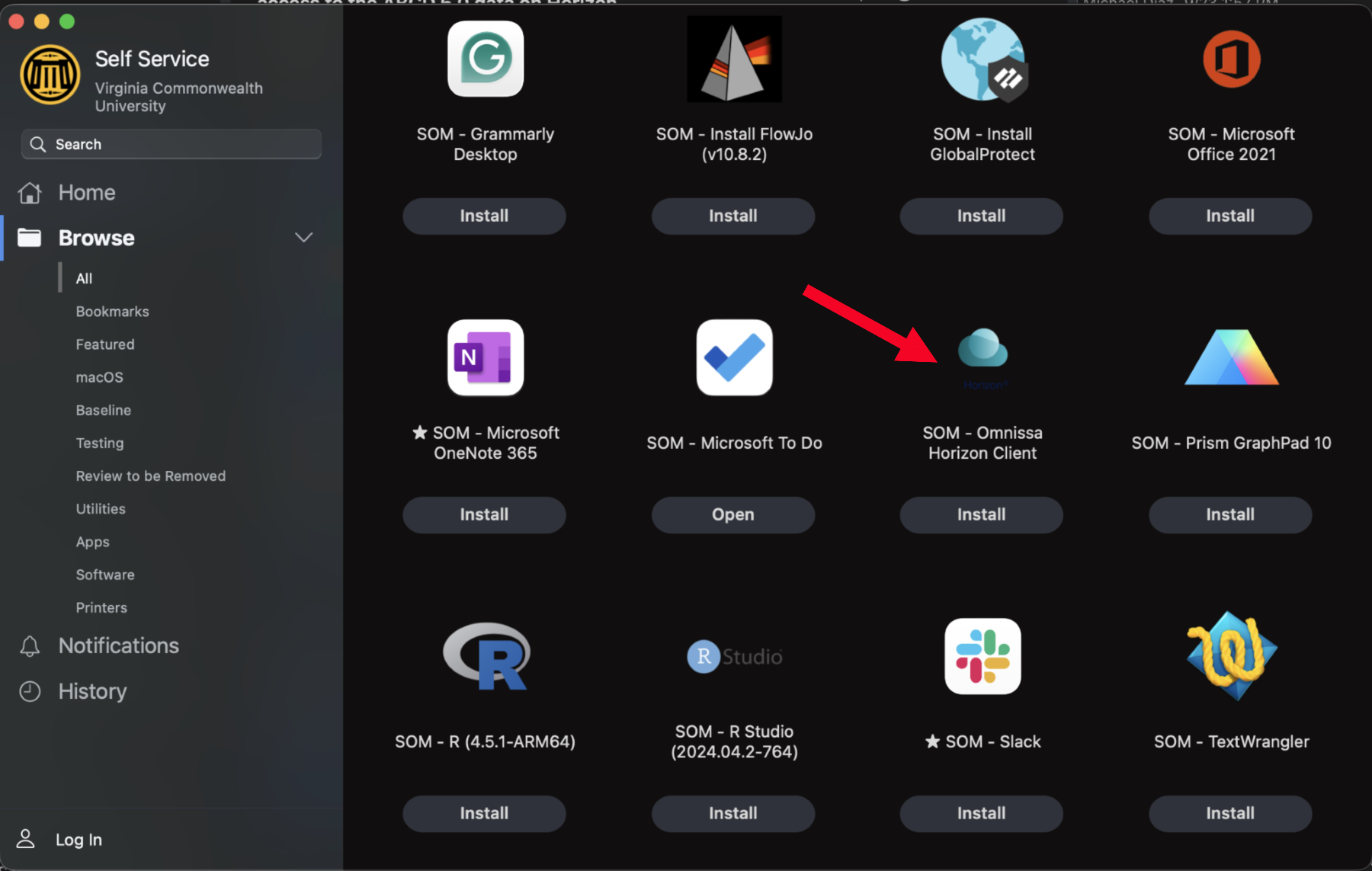Go to Home in the sidebar

click(86, 193)
